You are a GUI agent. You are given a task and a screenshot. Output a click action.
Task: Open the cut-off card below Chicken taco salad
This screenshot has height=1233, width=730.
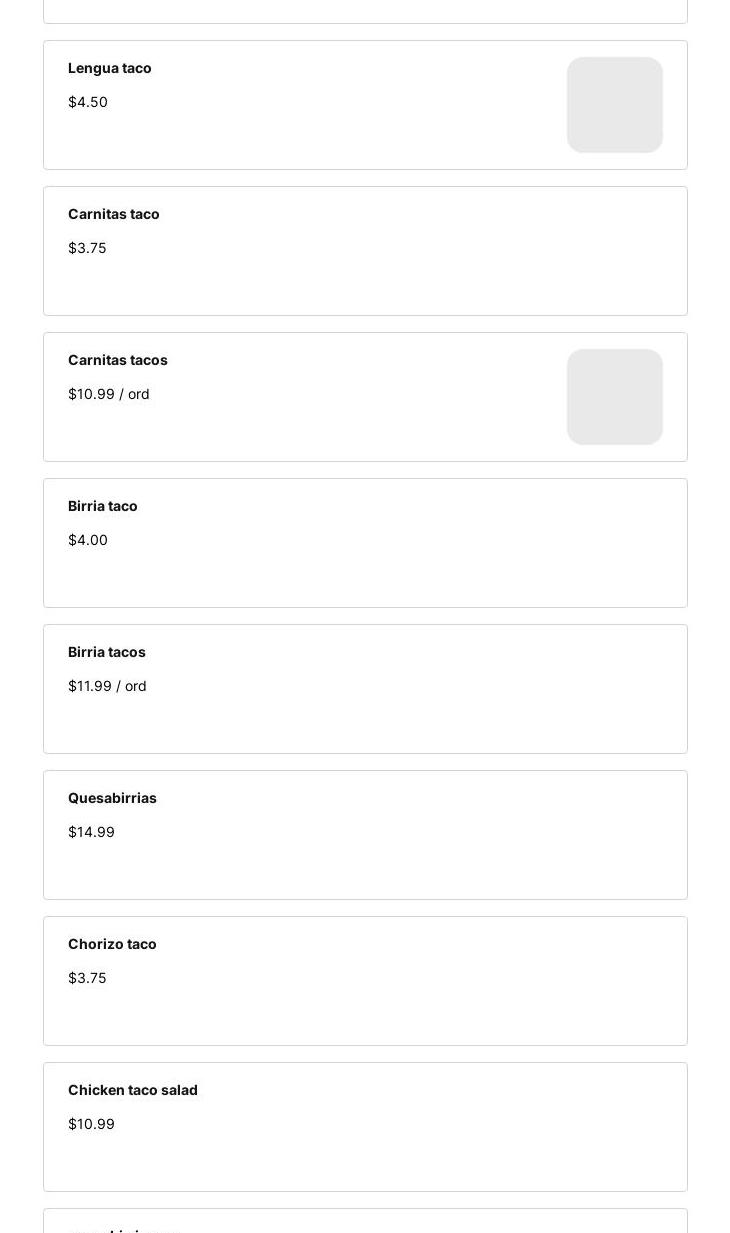[365, 1222]
